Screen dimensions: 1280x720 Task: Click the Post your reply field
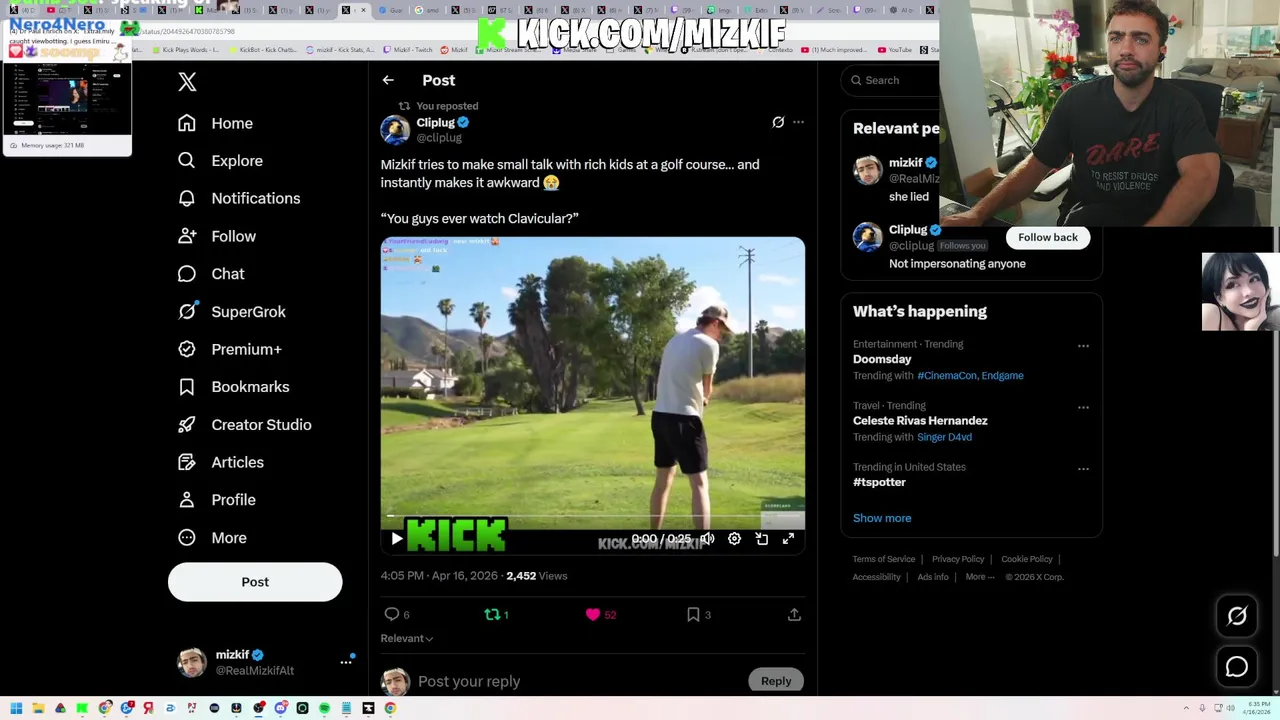coord(580,681)
